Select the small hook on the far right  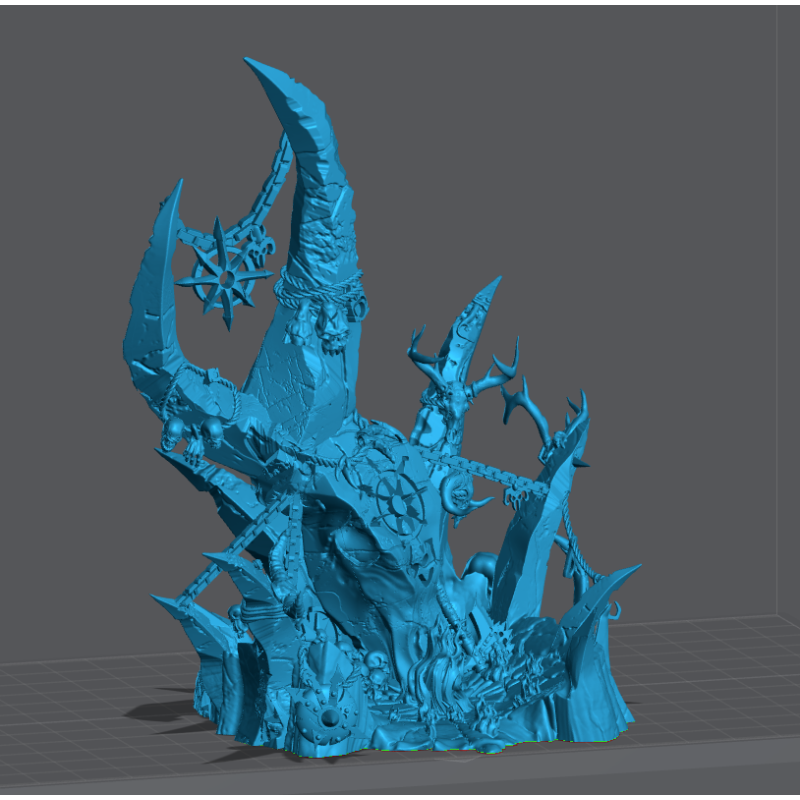click(613, 607)
